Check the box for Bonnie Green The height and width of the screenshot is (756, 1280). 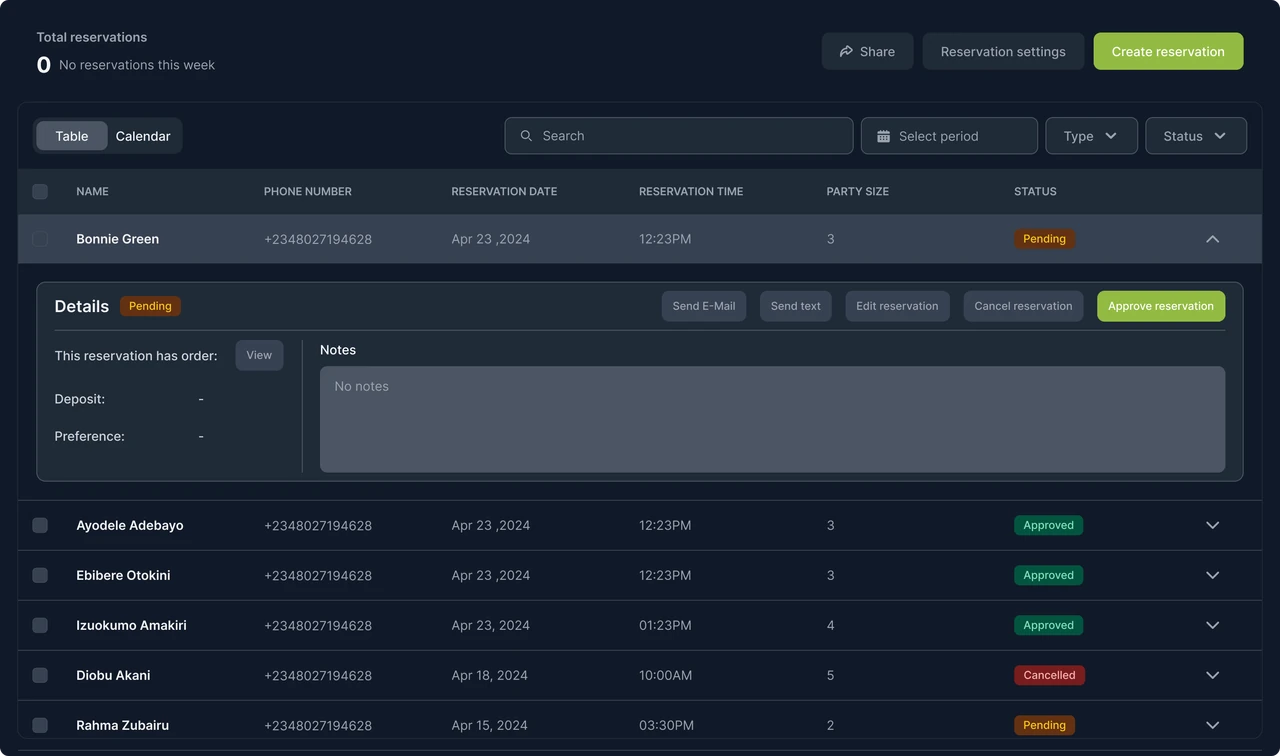point(40,239)
